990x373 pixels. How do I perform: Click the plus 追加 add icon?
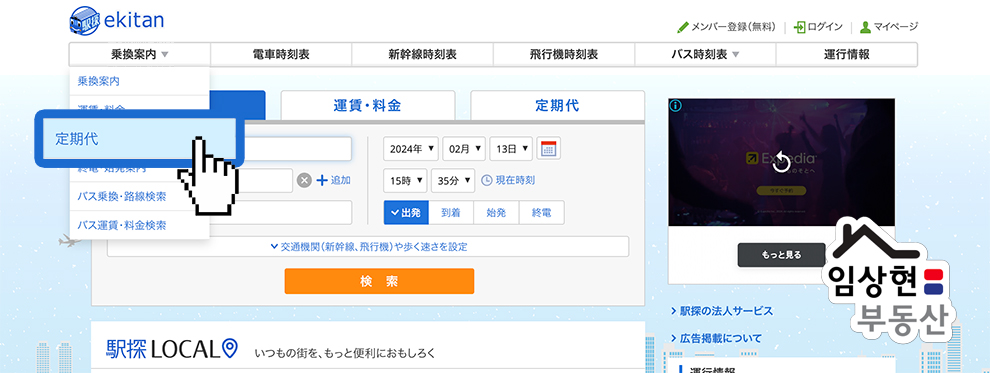tap(322, 181)
